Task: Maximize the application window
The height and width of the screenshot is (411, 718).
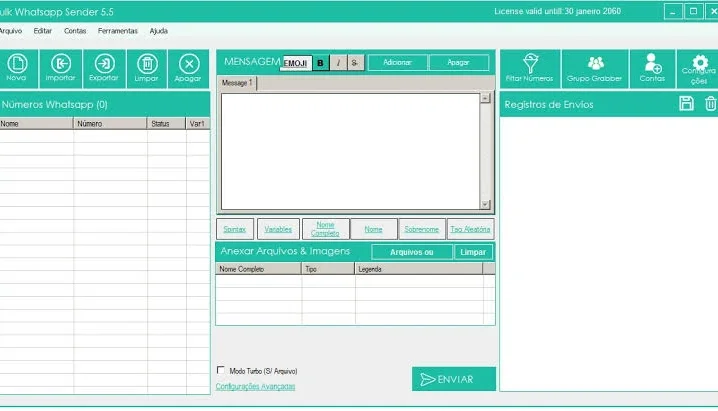Action: [x=694, y=11]
